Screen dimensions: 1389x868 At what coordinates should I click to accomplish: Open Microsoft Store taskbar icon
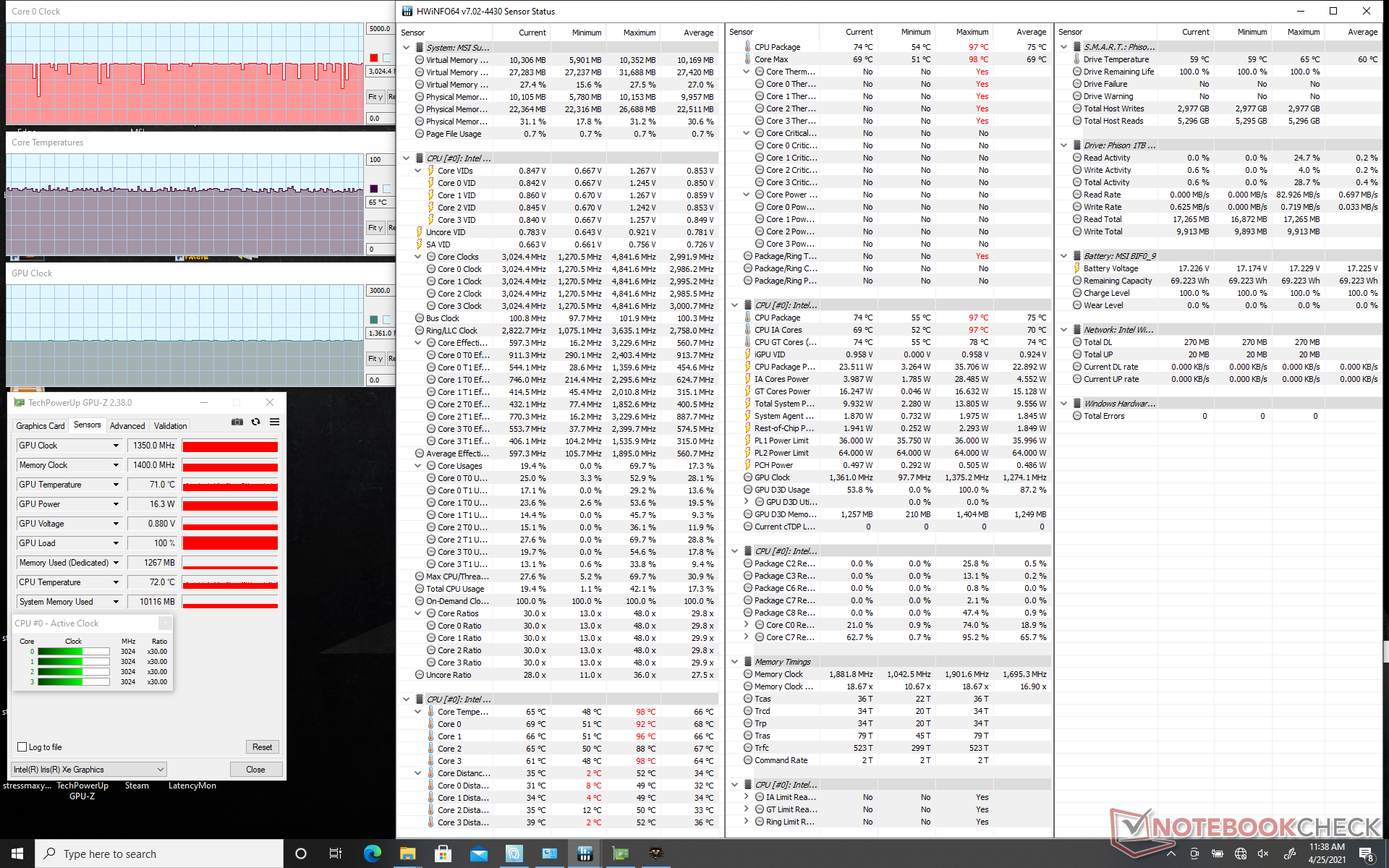coord(443,854)
